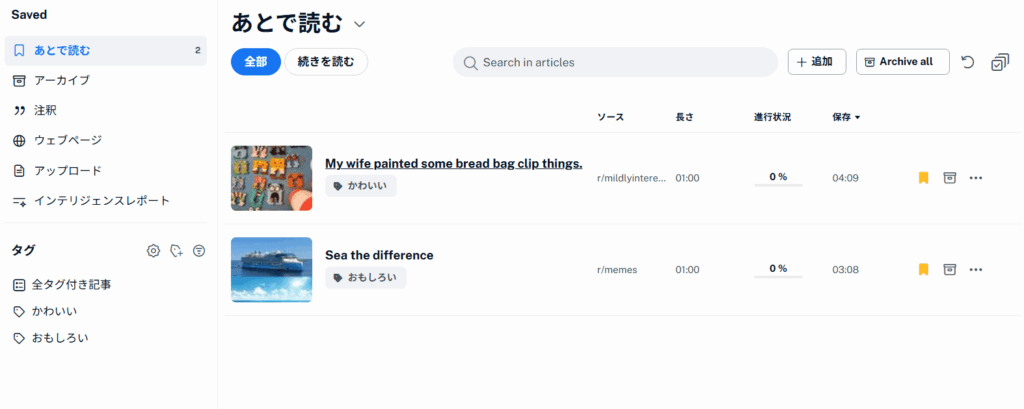
Task: Open the アーカイブ section
Action: point(62,80)
